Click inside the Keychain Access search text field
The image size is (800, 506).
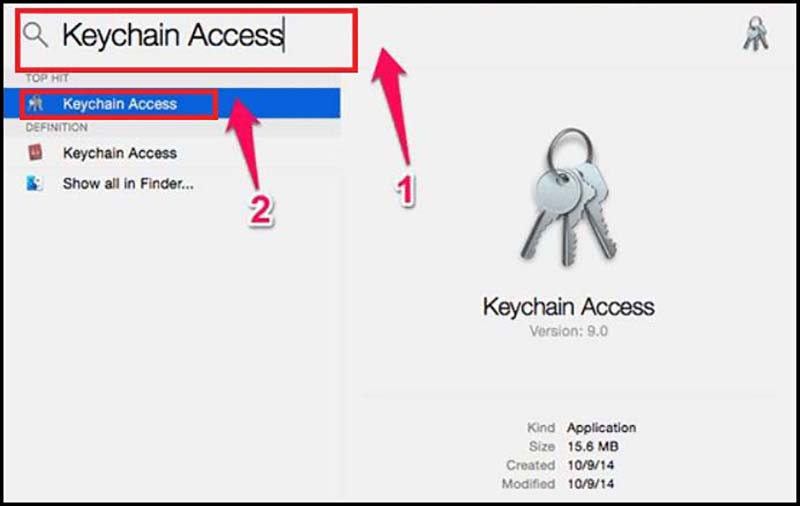tap(186, 40)
